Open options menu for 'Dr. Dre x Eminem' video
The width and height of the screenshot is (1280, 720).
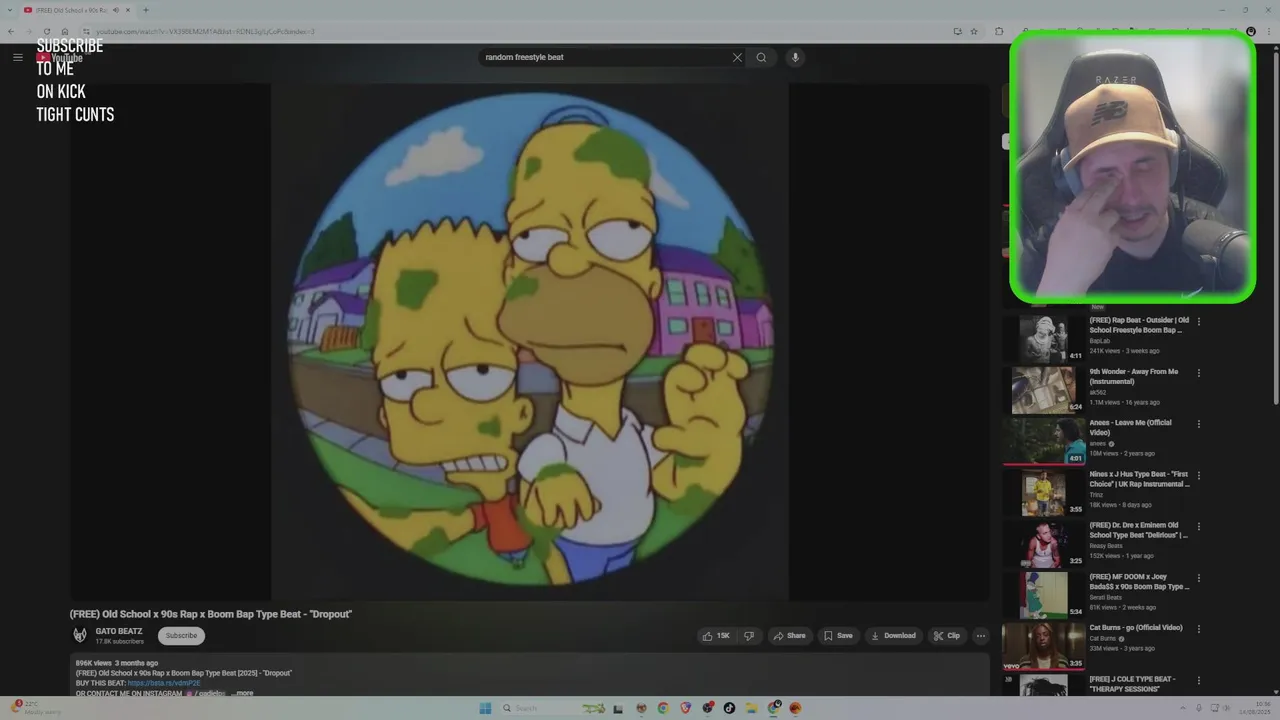[1198, 526]
